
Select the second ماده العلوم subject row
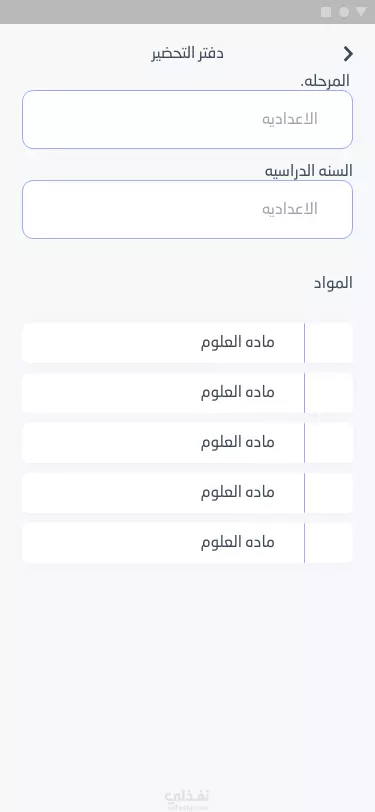(188, 393)
